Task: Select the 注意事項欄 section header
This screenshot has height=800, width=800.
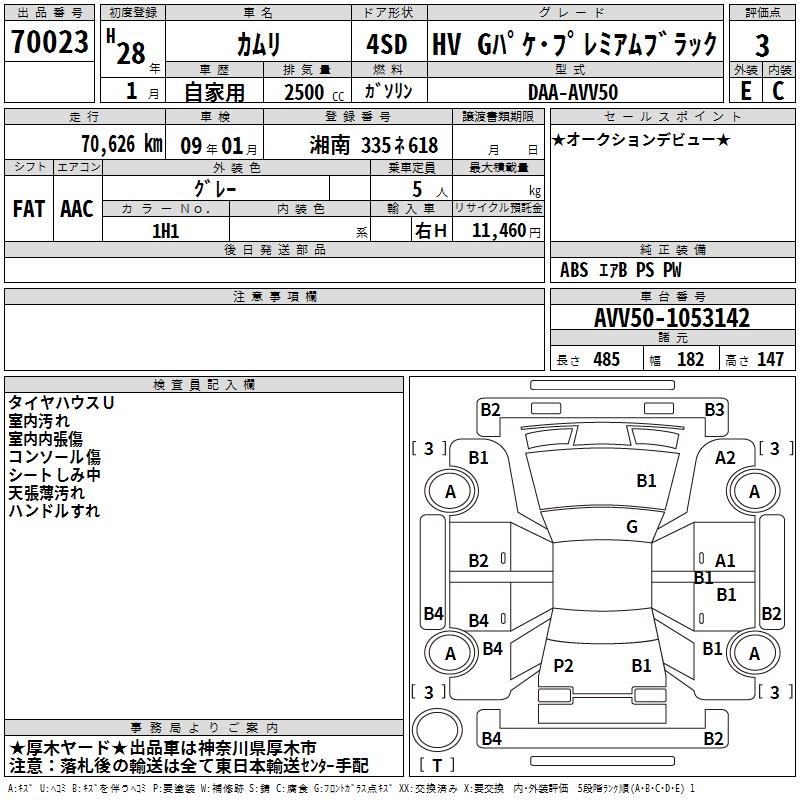Action: pyautogui.click(x=274, y=296)
